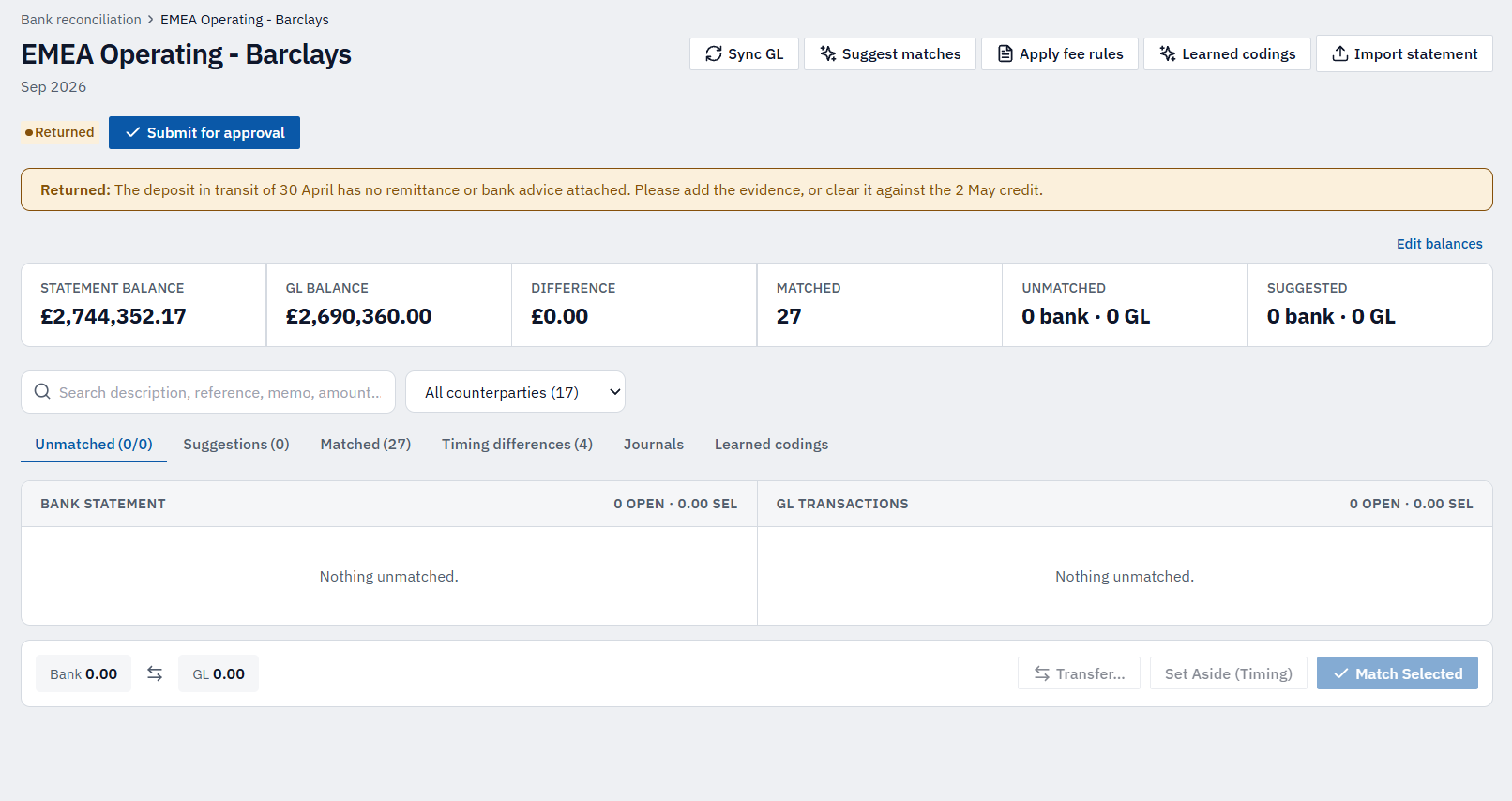Screen dimensions: 1512x801
Task: Click the GL TRANSACTIONS panel heading
Action: pos(842,504)
